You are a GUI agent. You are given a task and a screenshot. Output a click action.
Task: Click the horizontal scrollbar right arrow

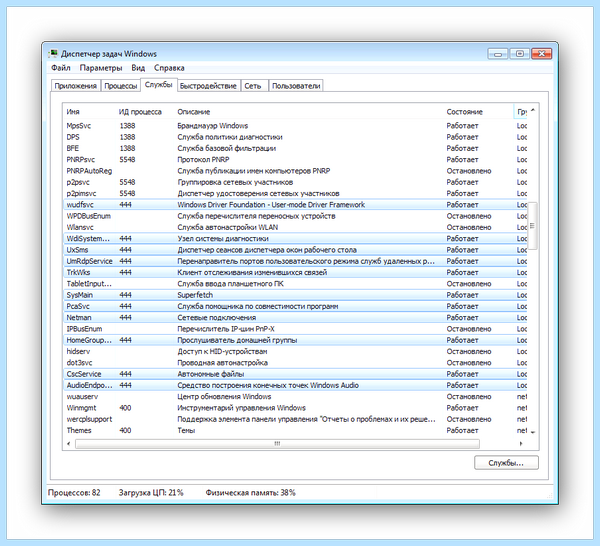pyautogui.click(x=521, y=444)
